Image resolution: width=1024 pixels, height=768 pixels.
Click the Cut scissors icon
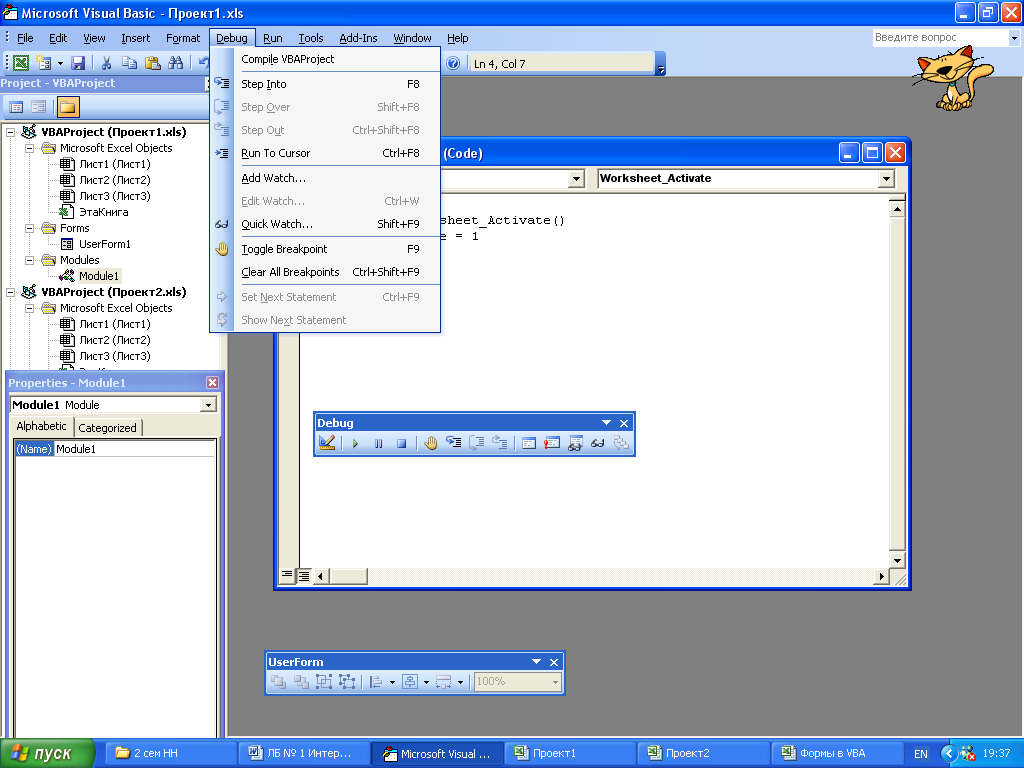coord(106,63)
